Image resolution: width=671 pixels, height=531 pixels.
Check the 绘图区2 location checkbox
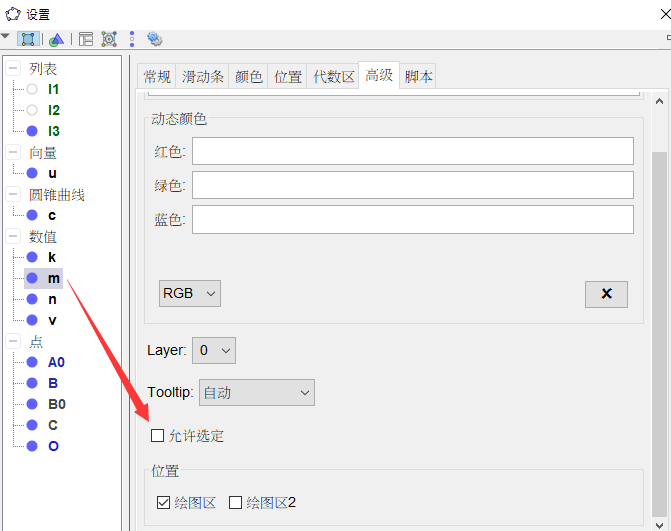tap(235, 502)
